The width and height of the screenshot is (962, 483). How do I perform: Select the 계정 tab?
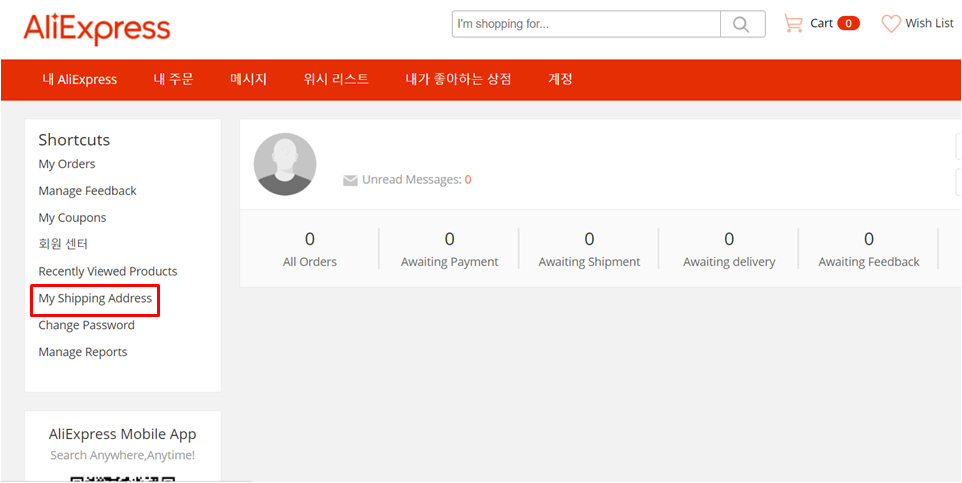560,79
